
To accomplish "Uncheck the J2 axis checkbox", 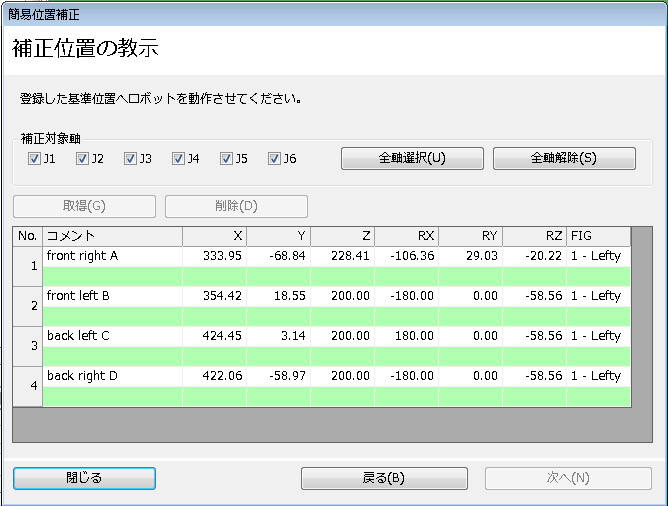I will pyautogui.click(x=82, y=159).
